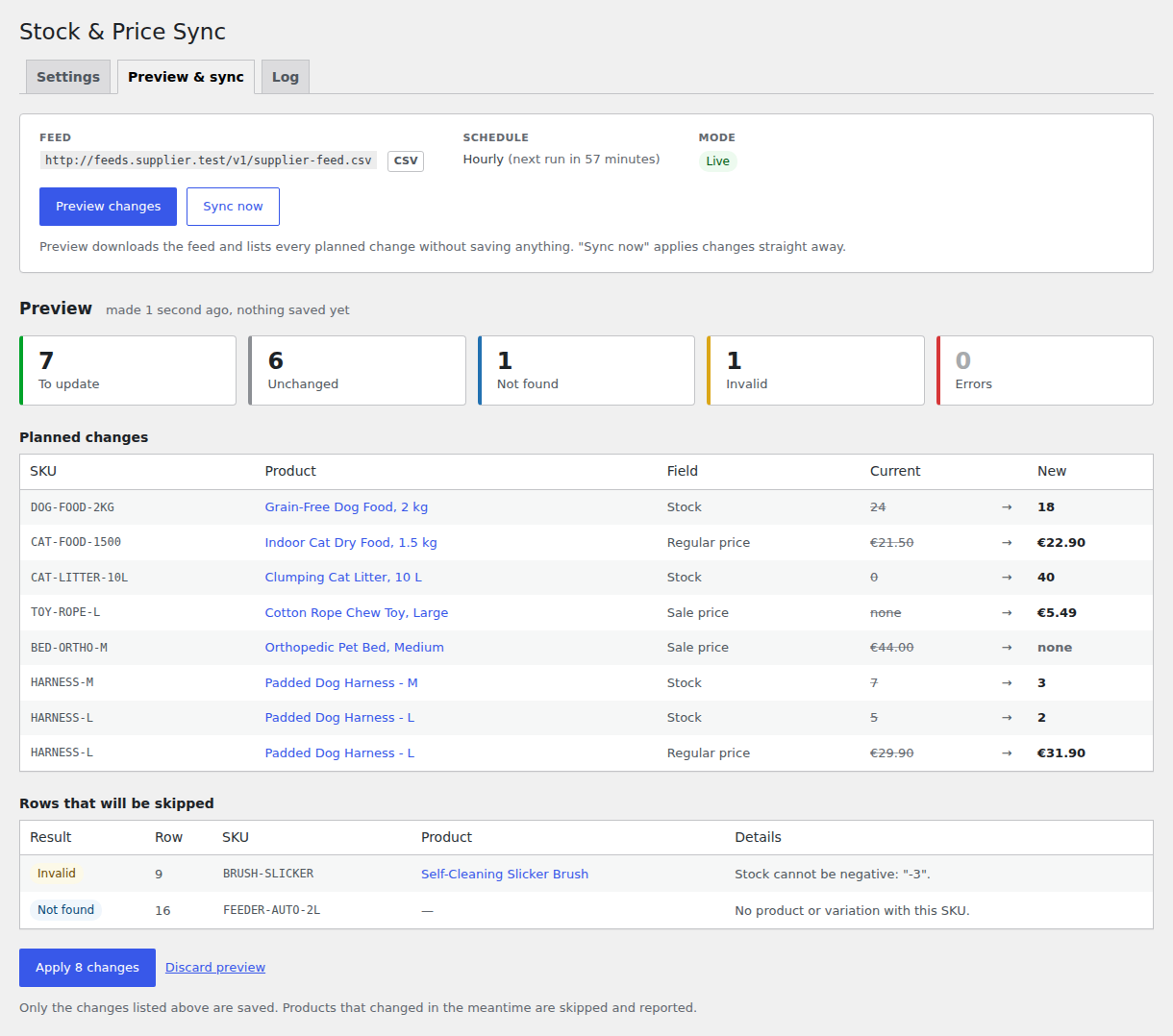Click new stock value 18
Screen dimensions: 1173x1036
tap(1046, 507)
